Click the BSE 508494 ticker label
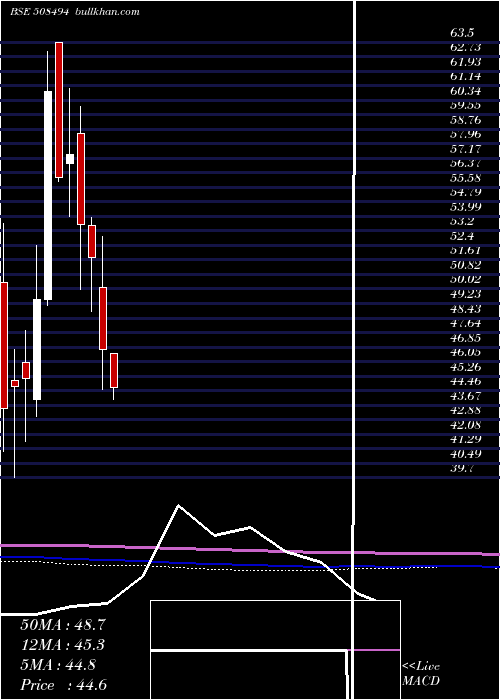 tap(39, 12)
